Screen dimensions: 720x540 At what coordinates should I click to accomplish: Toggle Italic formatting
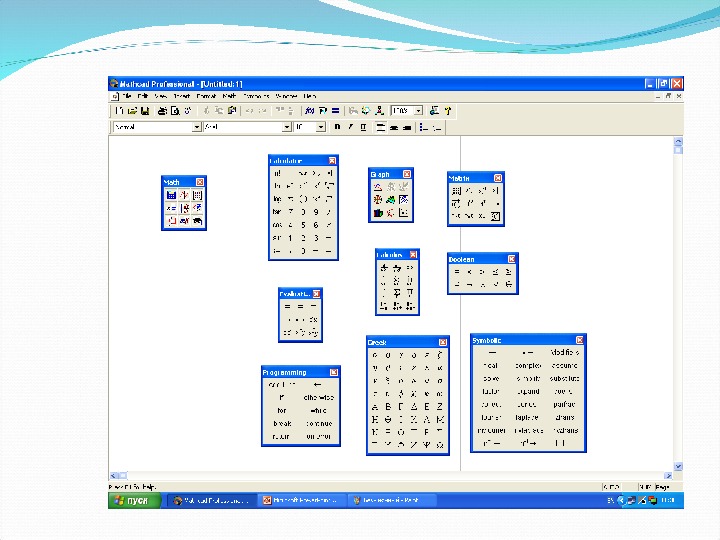pos(350,127)
